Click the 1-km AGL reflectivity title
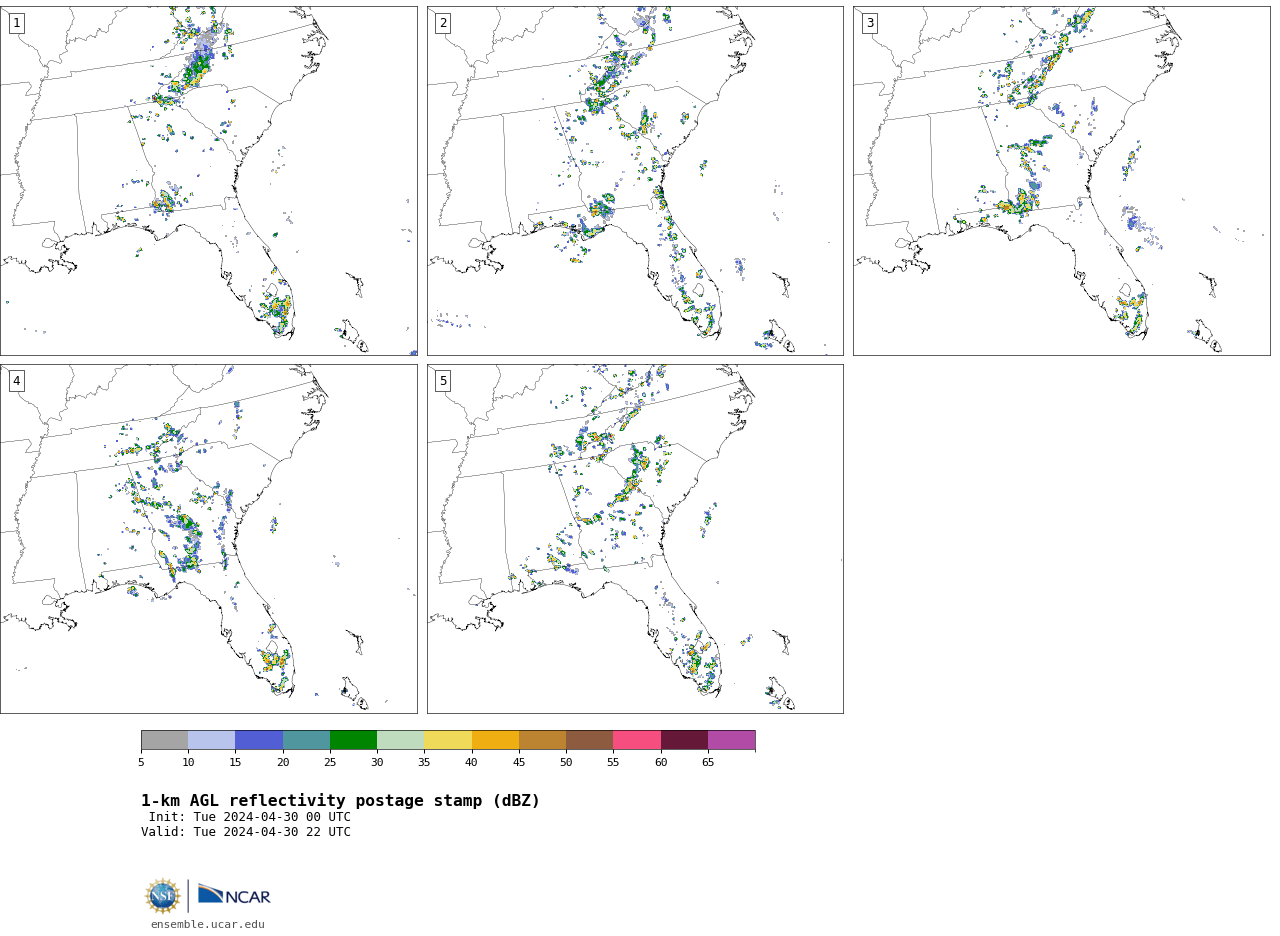Image resolution: width=1280 pixels, height=936 pixels. coord(340,801)
